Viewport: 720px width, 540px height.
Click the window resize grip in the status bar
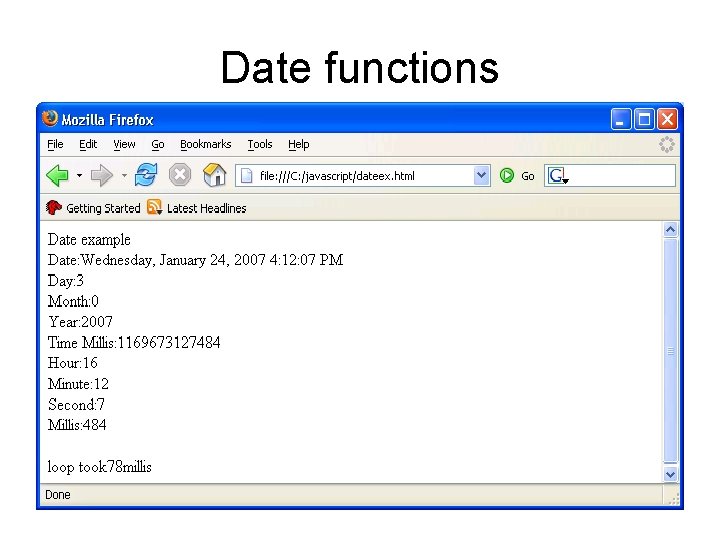click(673, 499)
